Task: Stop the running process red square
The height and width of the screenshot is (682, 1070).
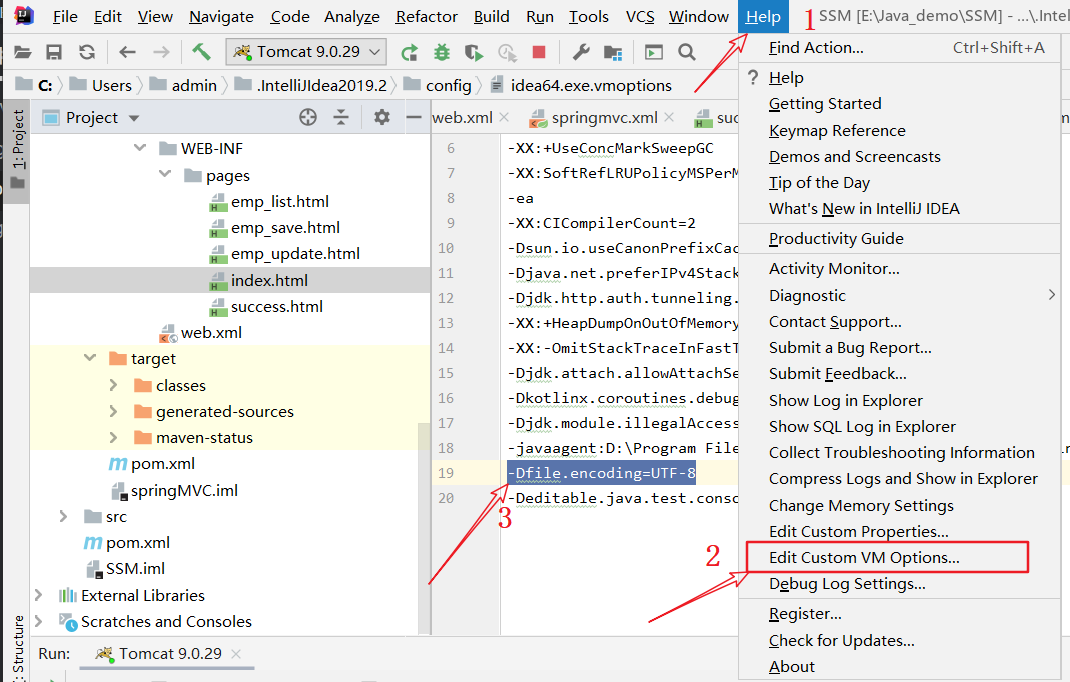Action: (x=539, y=52)
